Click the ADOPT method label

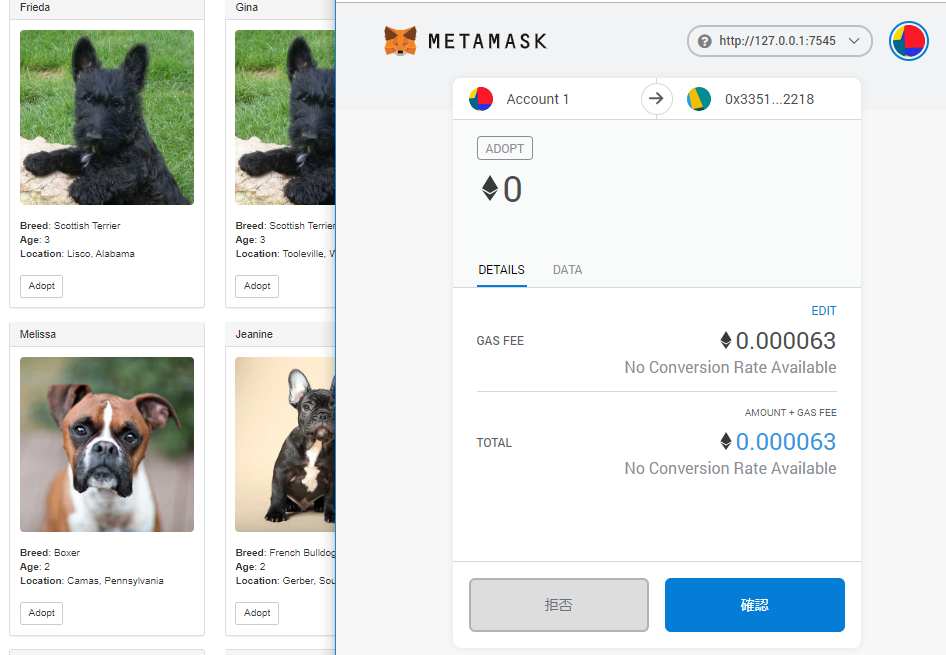tap(504, 148)
